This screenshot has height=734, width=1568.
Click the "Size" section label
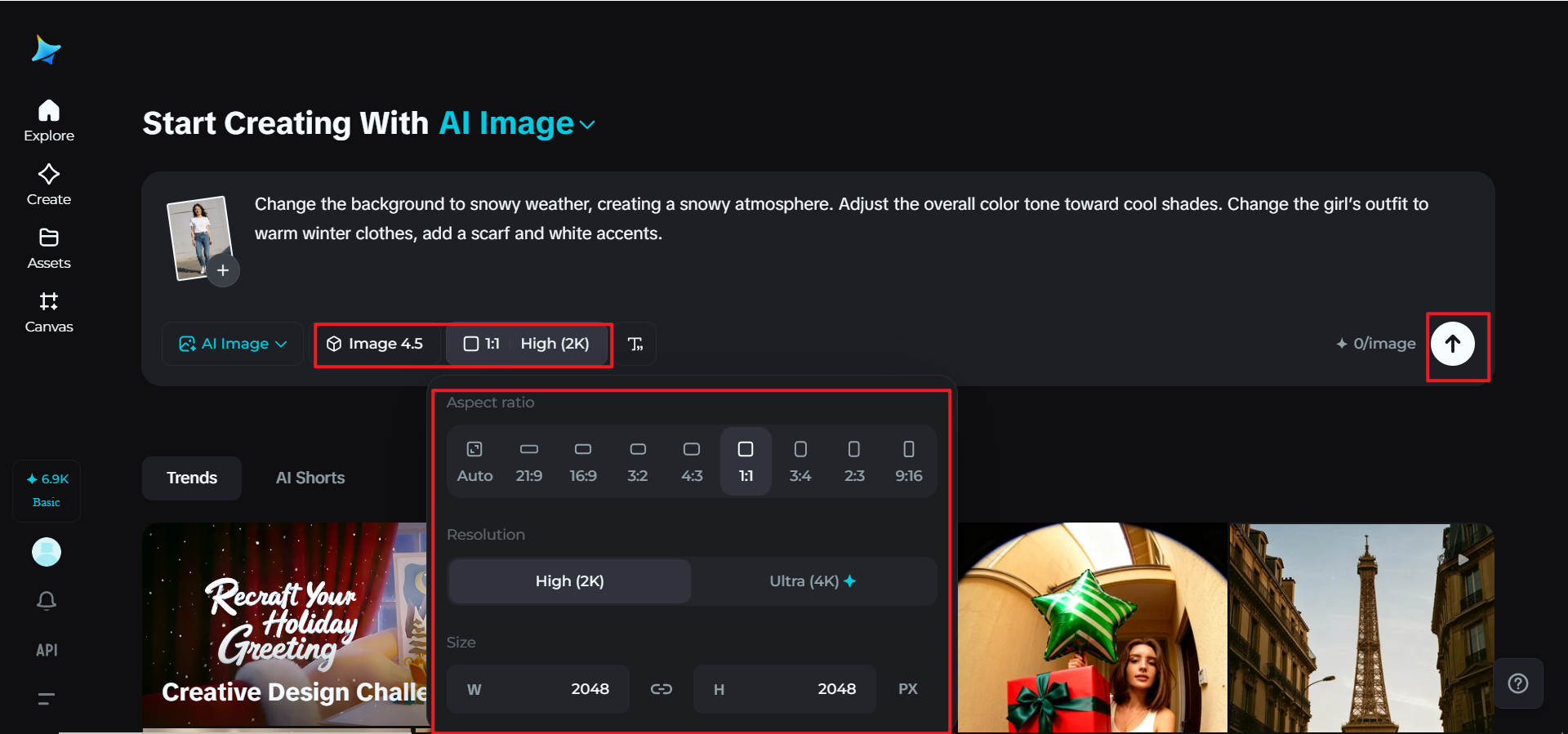pyautogui.click(x=461, y=643)
